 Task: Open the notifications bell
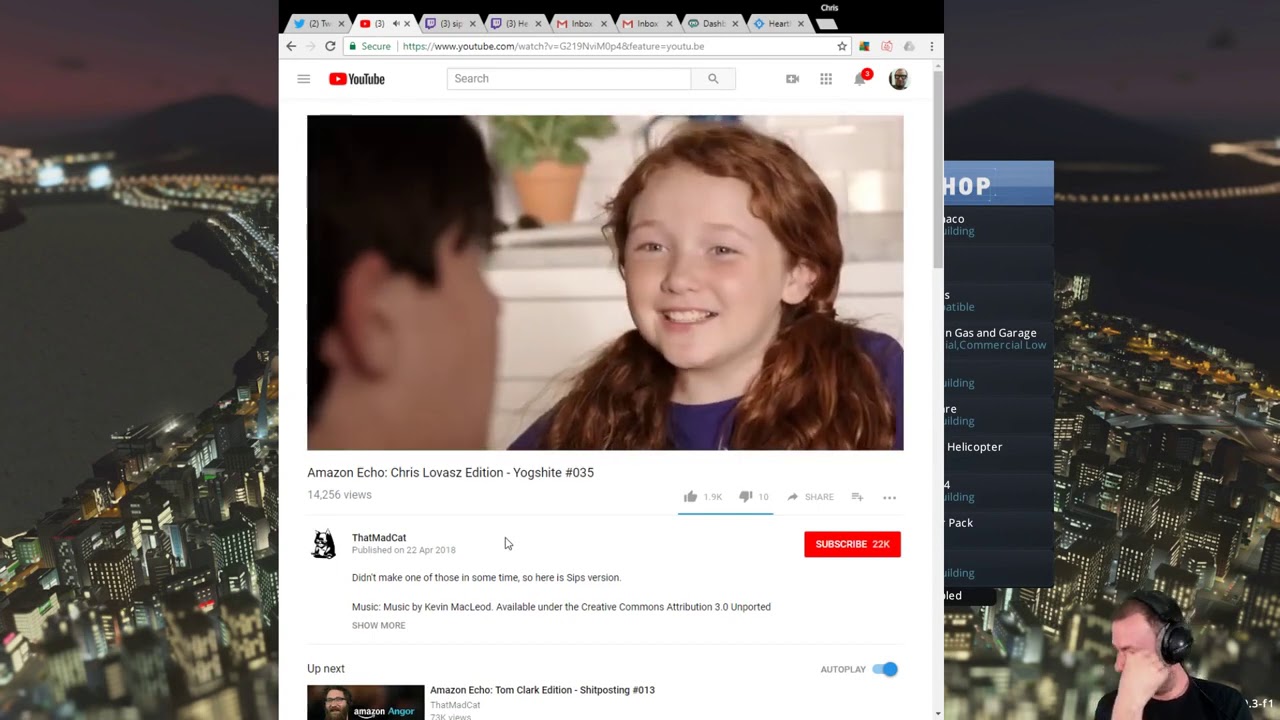click(860, 79)
